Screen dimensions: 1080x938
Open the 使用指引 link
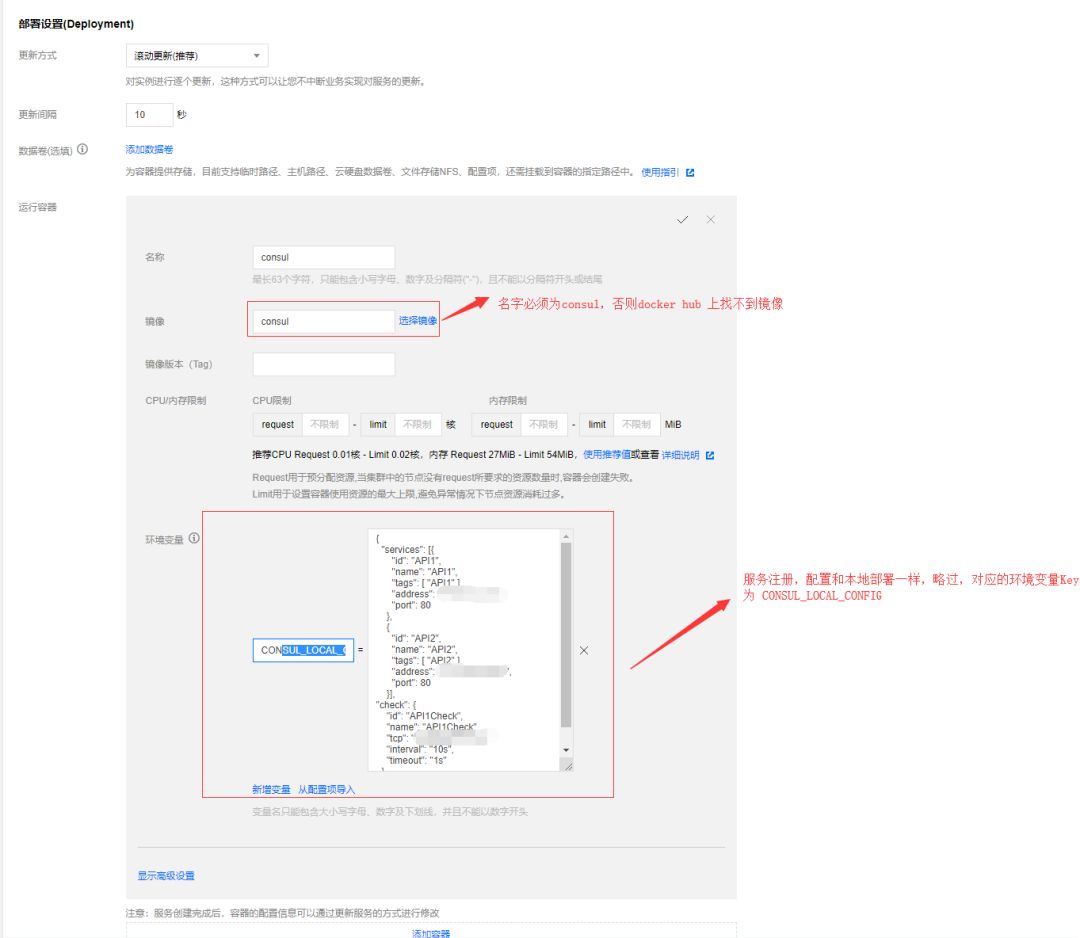point(660,172)
